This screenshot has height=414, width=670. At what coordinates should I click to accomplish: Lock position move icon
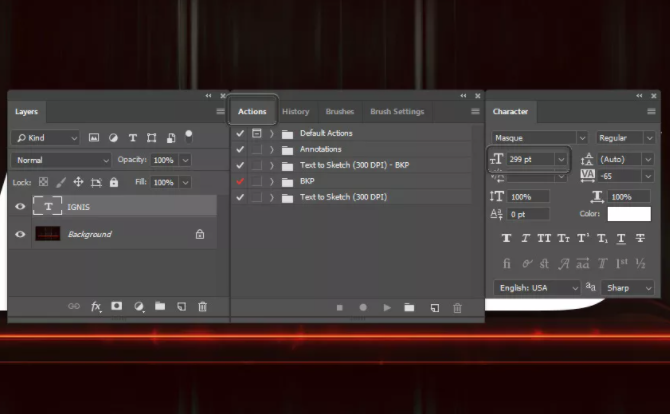click(78, 182)
